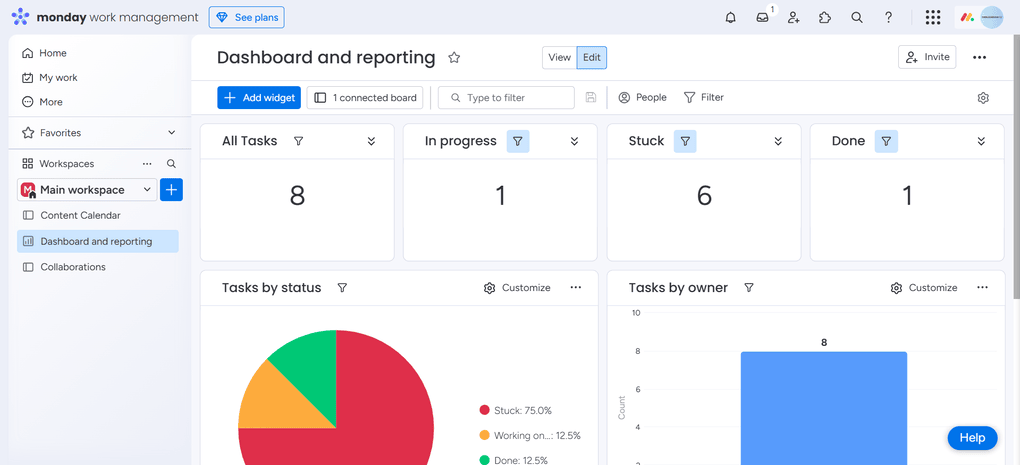This screenshot has height=465, width=1020.
Task: Click the Stuck widget filter icon
Action: click(x=685, y=141)
